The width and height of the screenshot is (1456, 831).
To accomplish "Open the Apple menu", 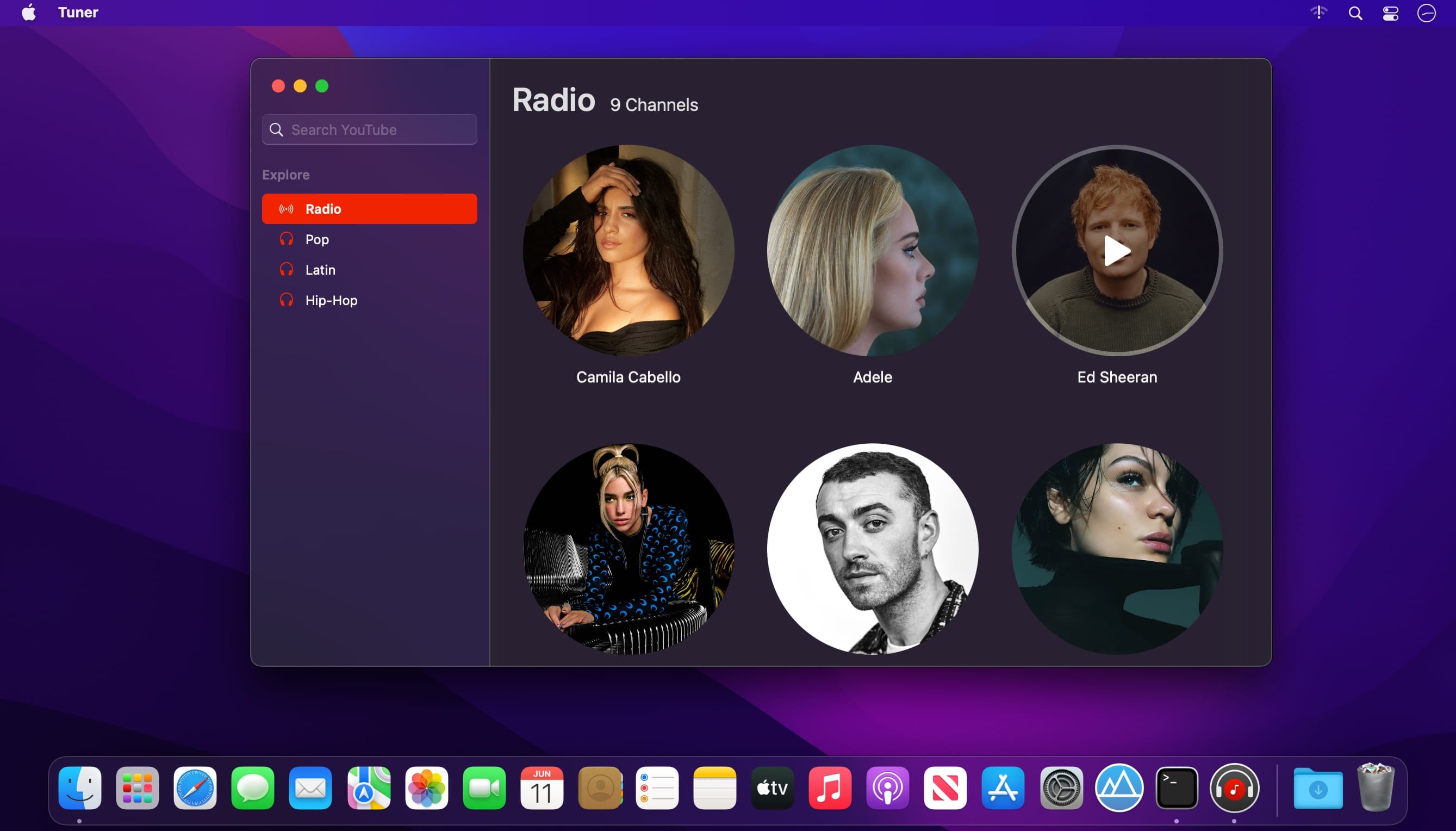I will 28,12.
